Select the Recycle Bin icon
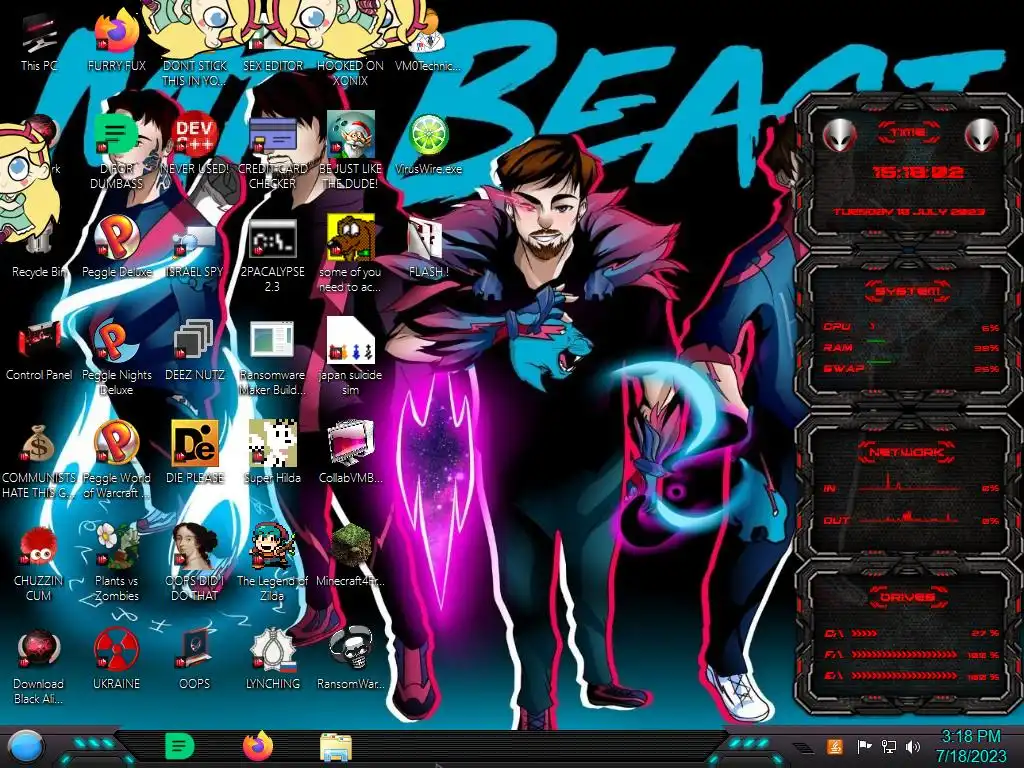The width and height of the screenshot is (1024, 768). click(39, 251)
